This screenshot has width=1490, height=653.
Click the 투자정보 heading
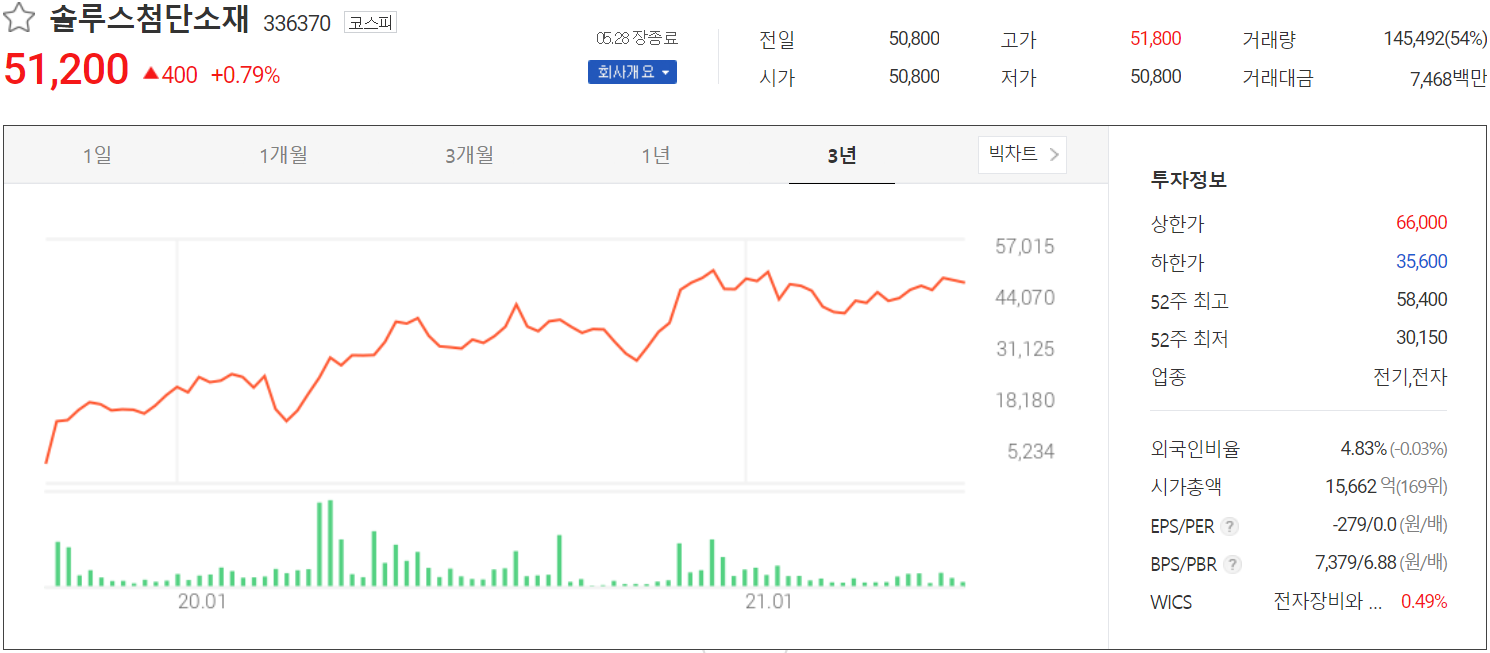click(x=1189, y=181)
